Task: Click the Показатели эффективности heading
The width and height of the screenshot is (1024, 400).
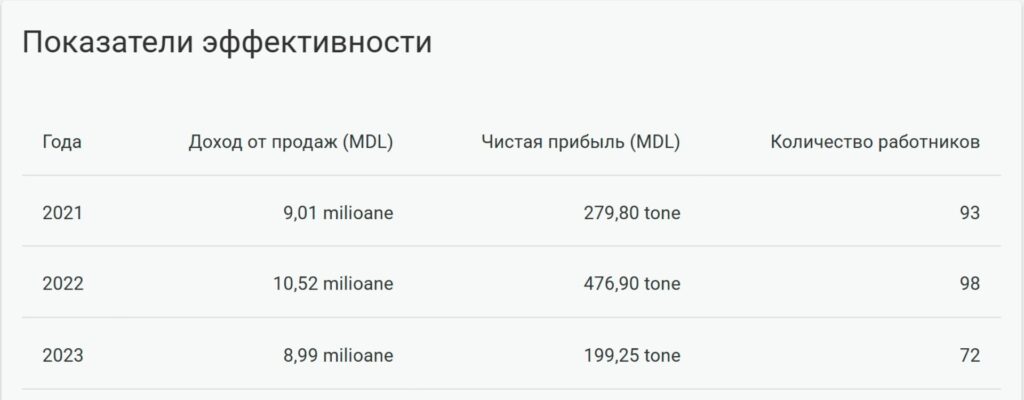Action: [x=227, y=44]
